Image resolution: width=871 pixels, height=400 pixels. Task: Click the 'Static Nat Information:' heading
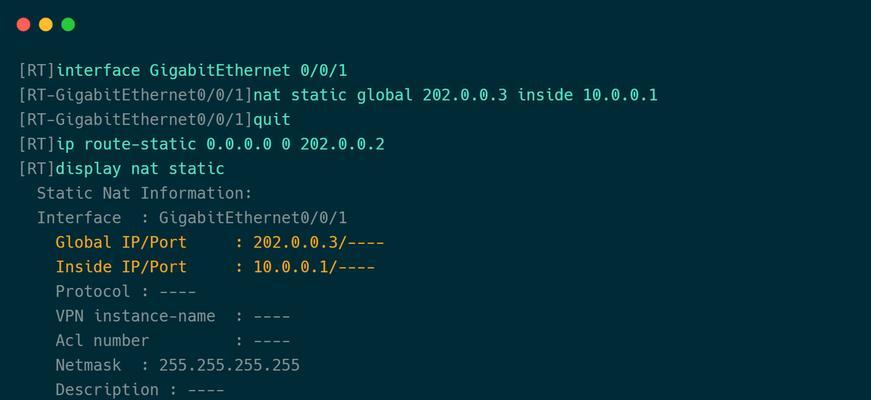(x=144, y=193)
